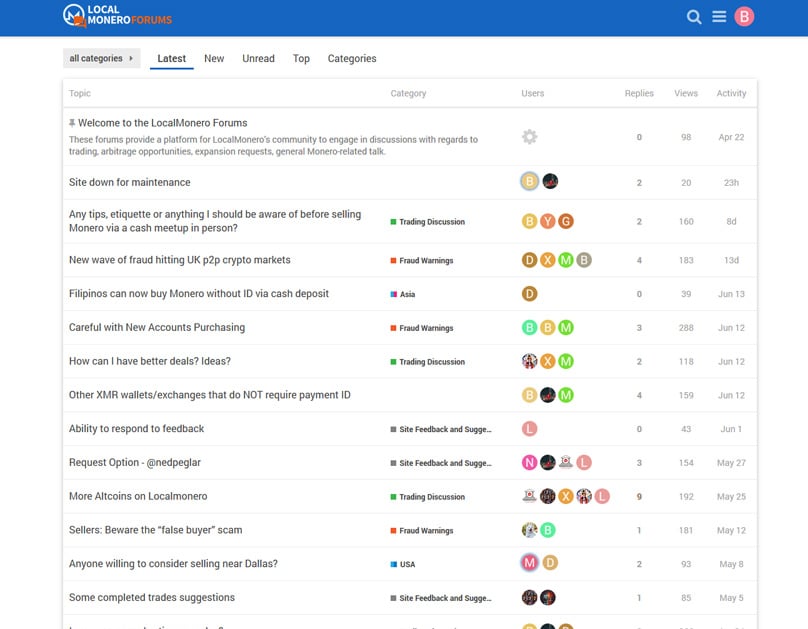
Task: Click grey B avatar in UK p2p fraud row
Action: pyautogui.click(x=584, y=260)
